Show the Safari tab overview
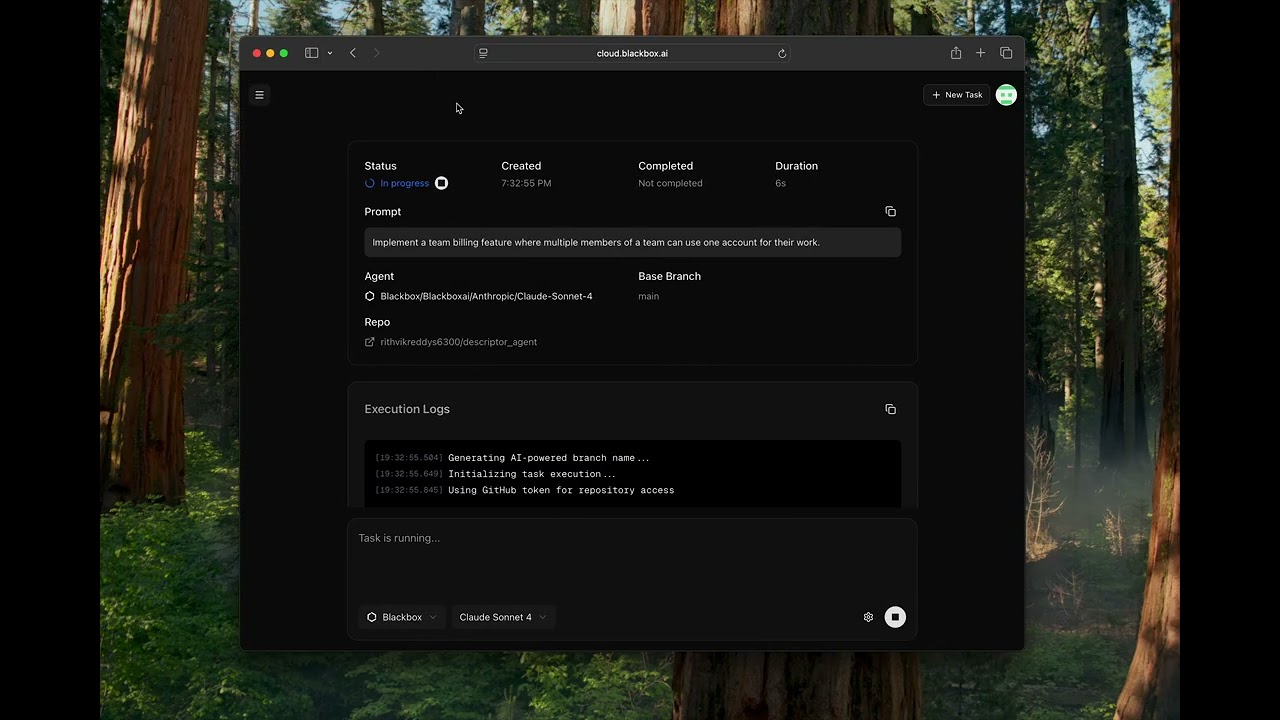1280x720 pixels. [x=1006, y=53]
